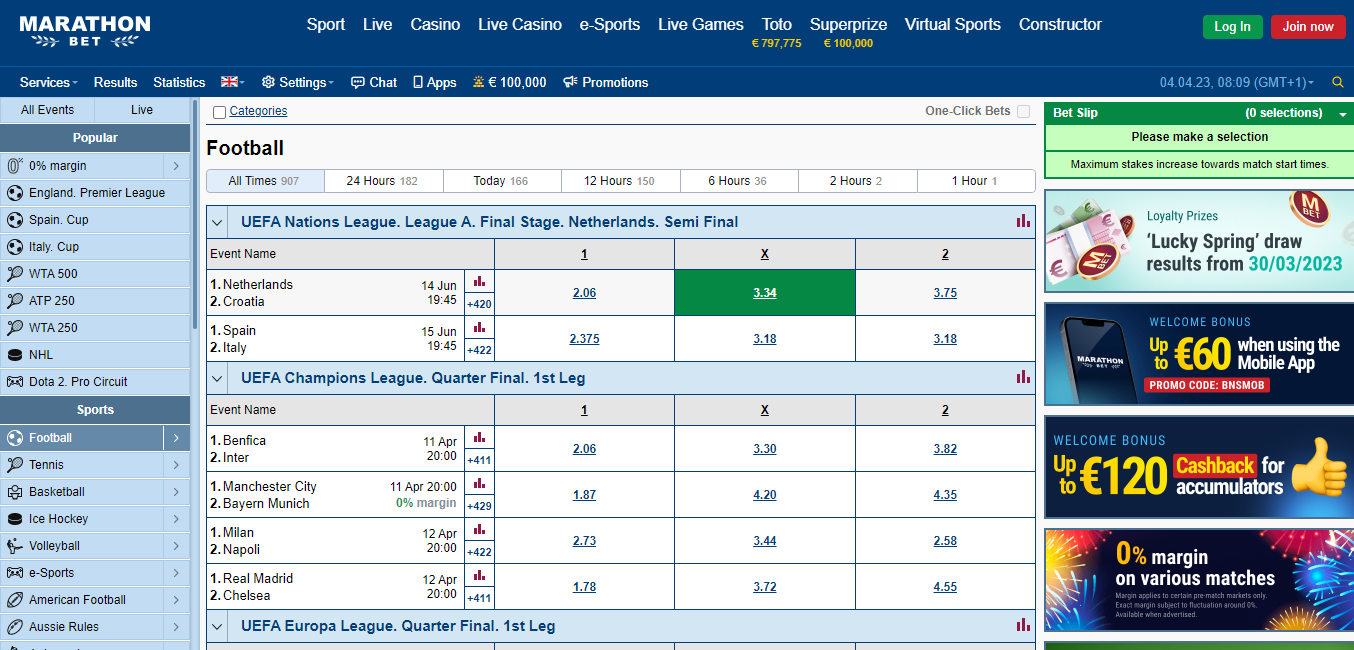1354x650 pixels.
Task: Click the Join now button
Action: pos(1308,27)
